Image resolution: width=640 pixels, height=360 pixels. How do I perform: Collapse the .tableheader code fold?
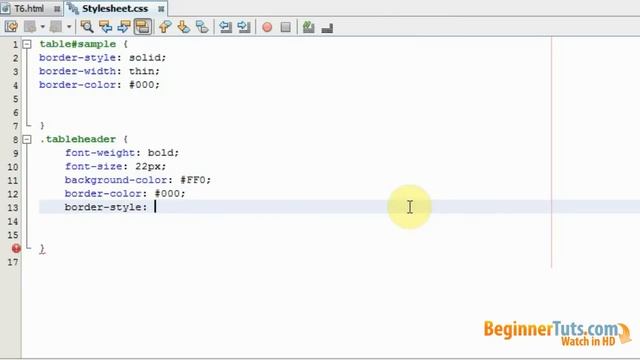[27, 139]
